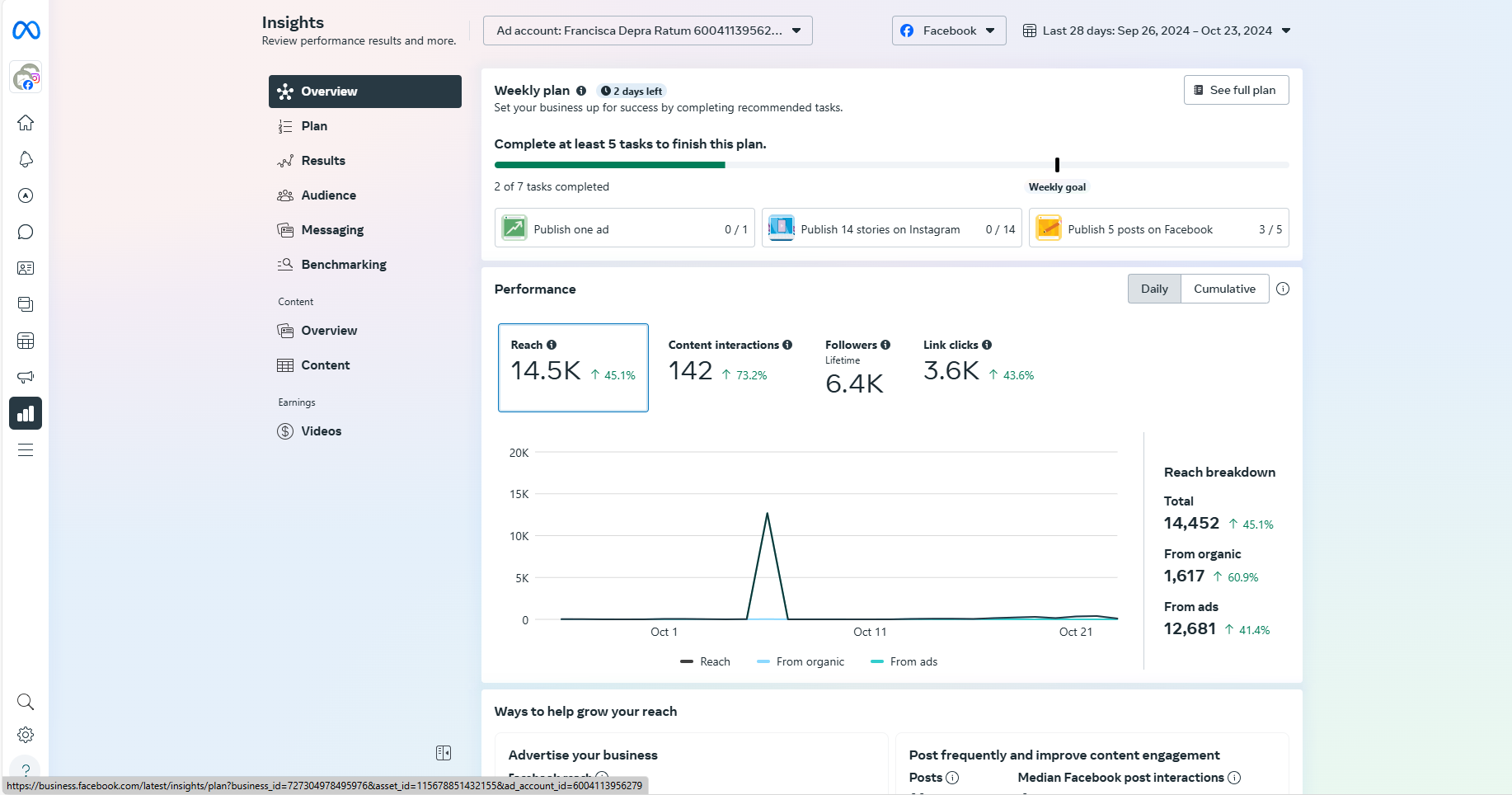The image size is (1512, 795).
Task: Click the reach peak on the chart
Action: 768,514
